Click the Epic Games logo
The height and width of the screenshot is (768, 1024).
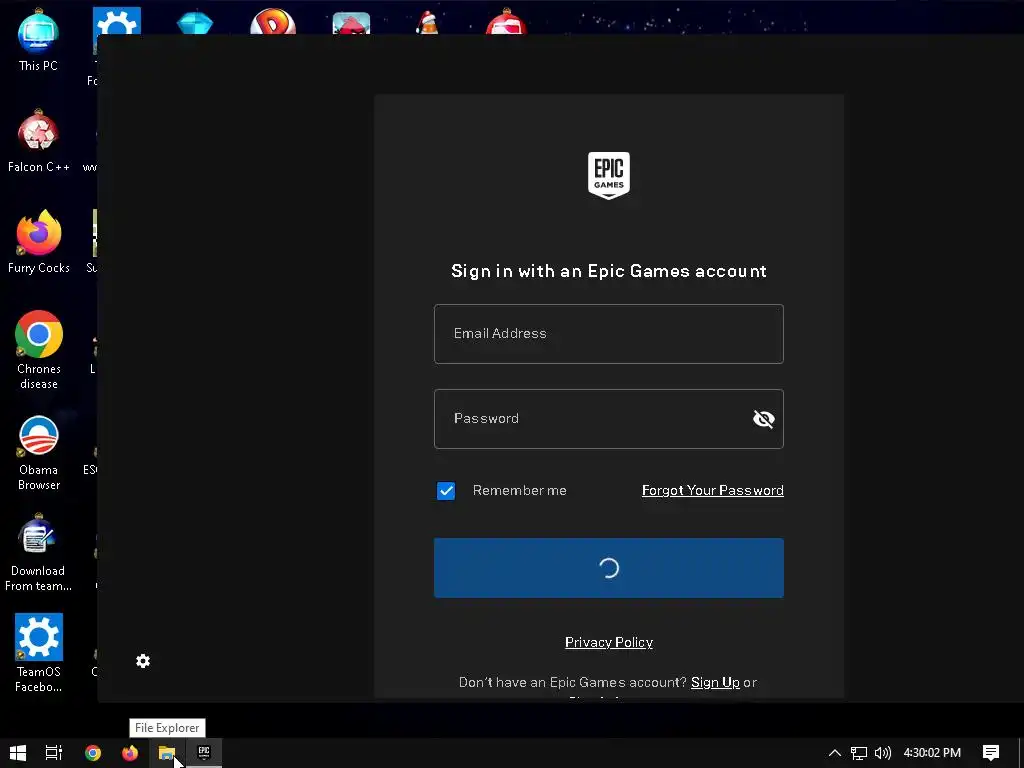coord(609,176)
